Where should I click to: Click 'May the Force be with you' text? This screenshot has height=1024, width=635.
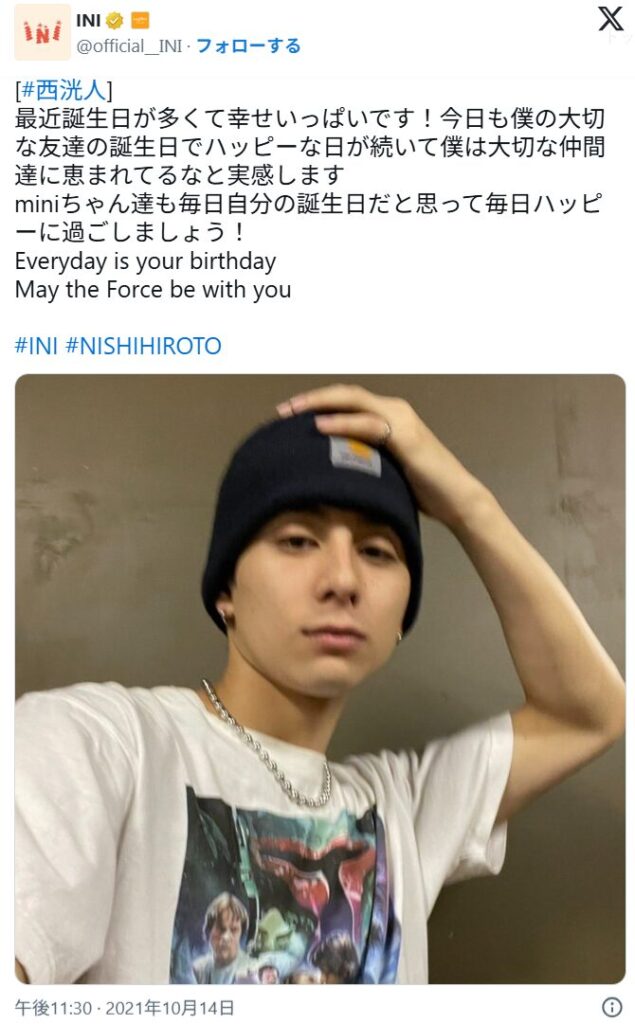pos(153,289)
